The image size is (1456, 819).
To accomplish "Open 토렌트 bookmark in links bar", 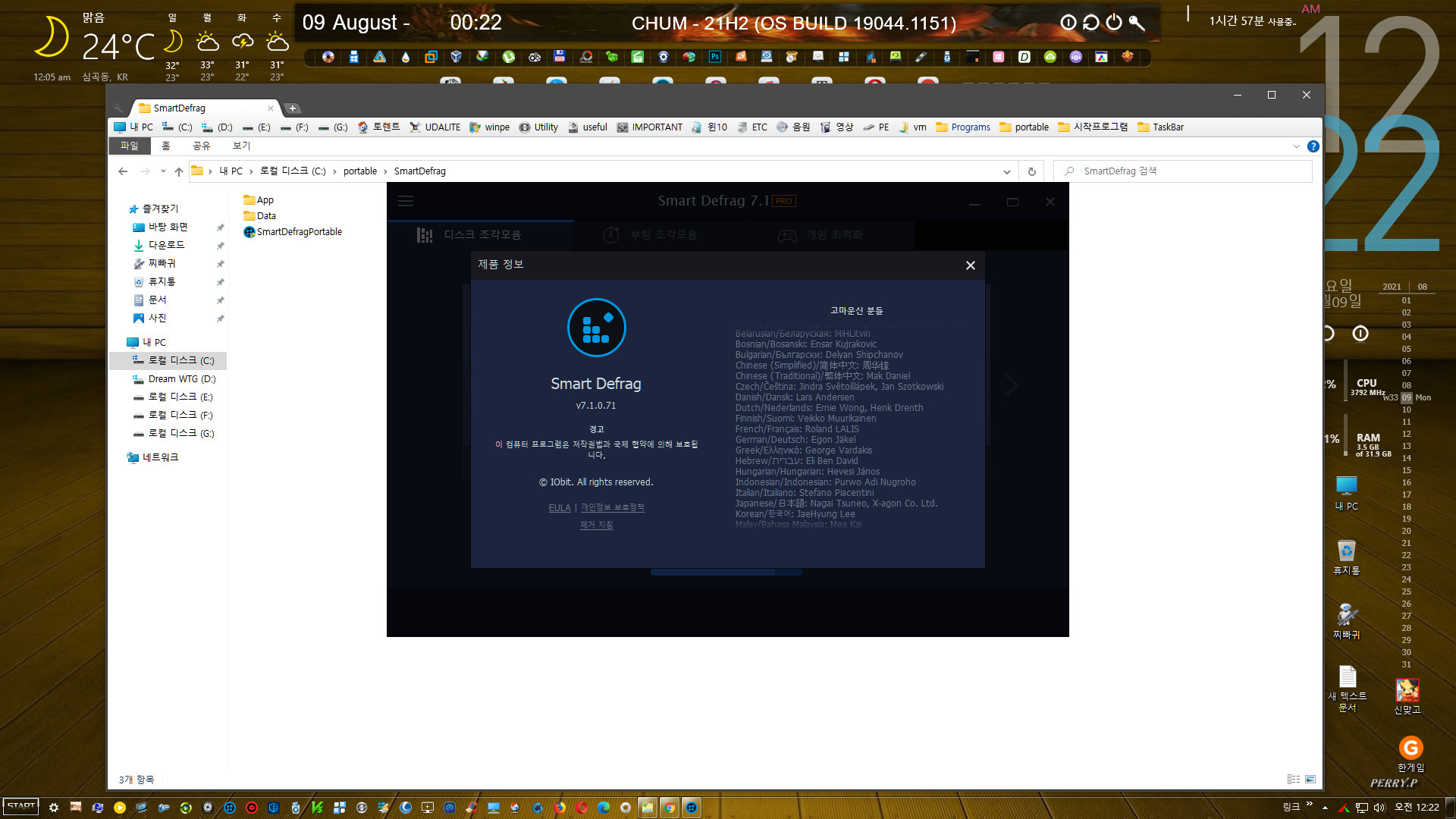I will (379, 127).
